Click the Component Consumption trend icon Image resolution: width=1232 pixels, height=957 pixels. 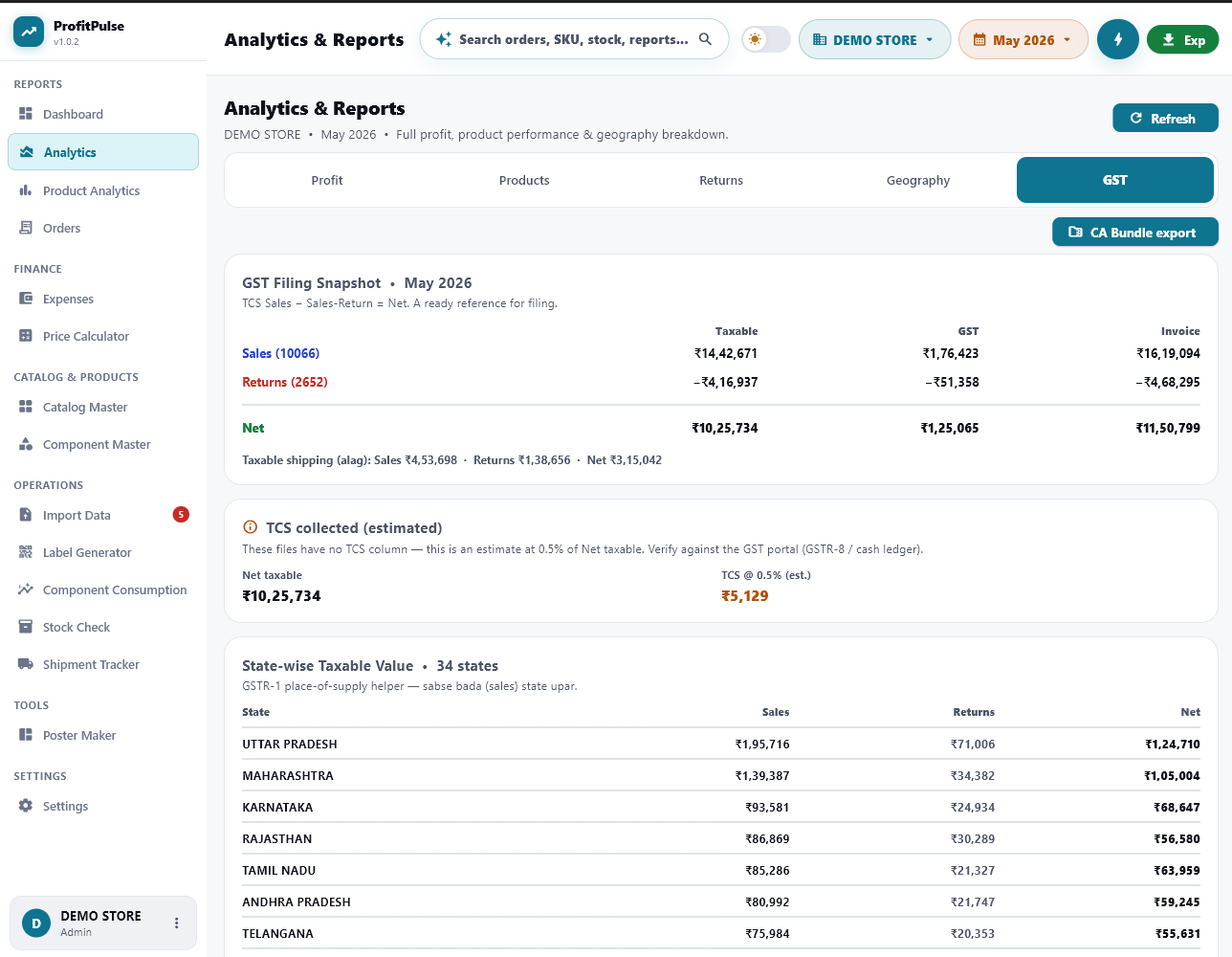point(26,590)
